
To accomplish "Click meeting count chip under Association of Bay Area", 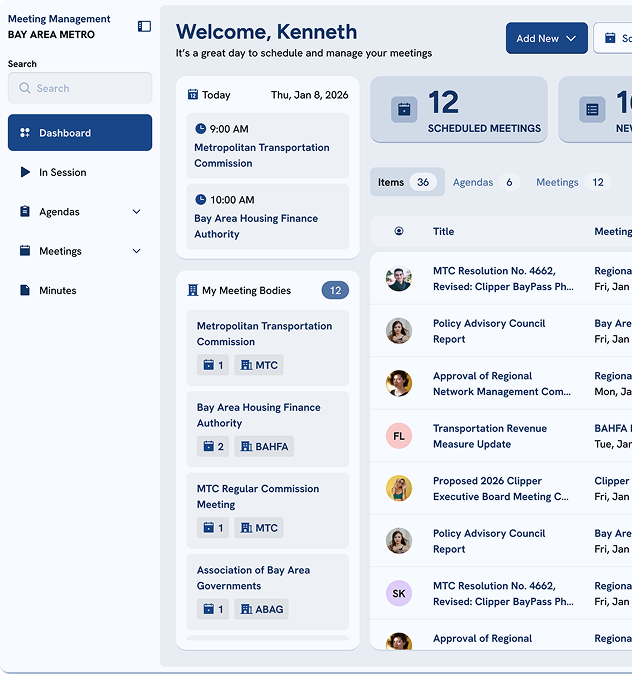I will 213,609.
